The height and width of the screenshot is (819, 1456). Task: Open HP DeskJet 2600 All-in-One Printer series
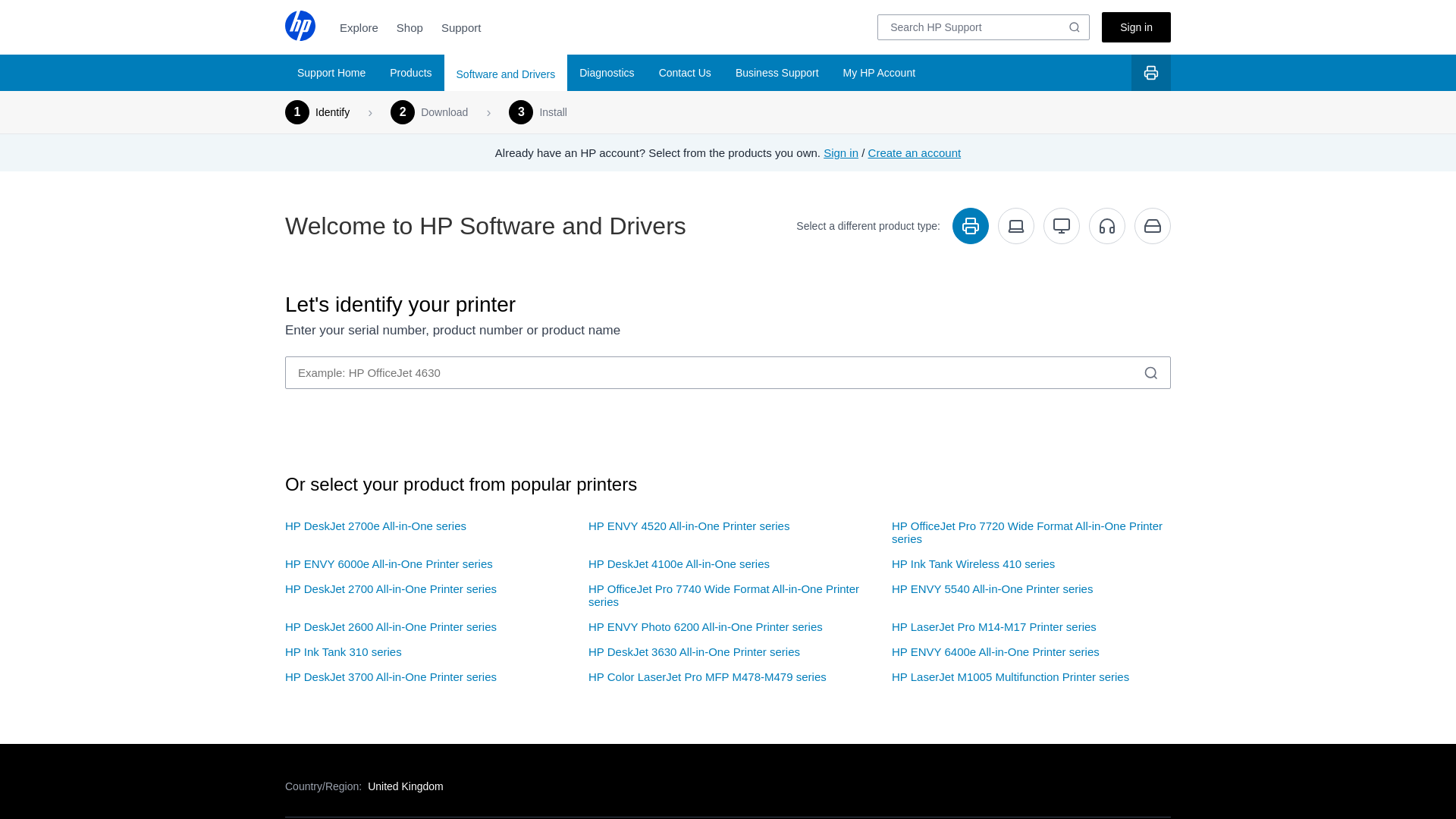pyautogui.click(x=391, y=627)
